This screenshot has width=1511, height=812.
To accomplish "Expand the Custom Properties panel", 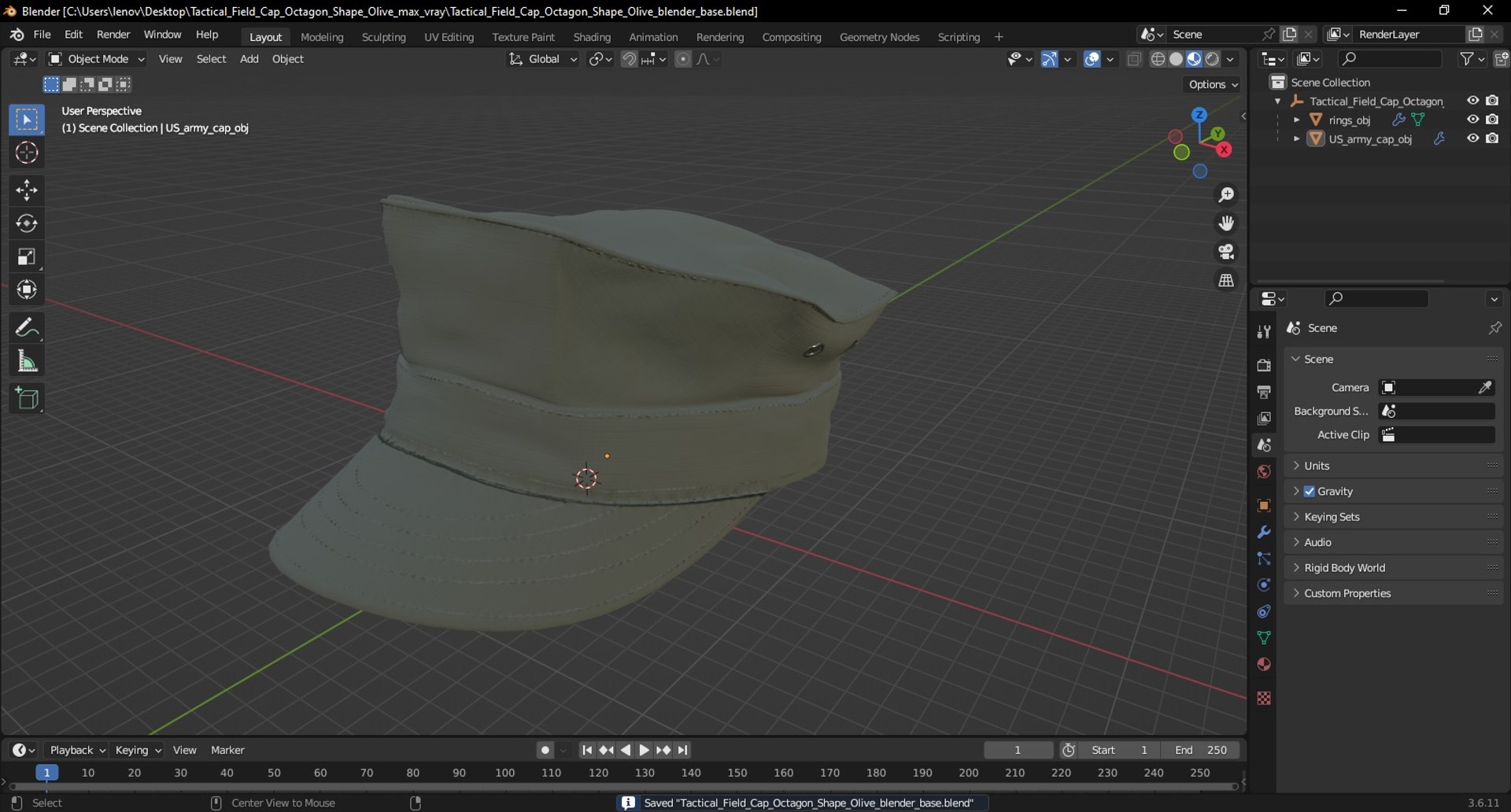I will click(1394, 593).
